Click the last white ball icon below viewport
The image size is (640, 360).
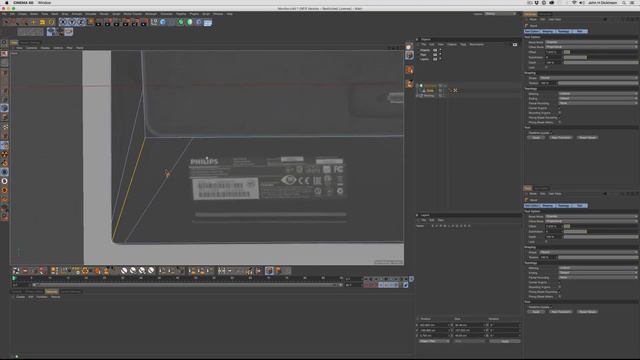[151, 270]
